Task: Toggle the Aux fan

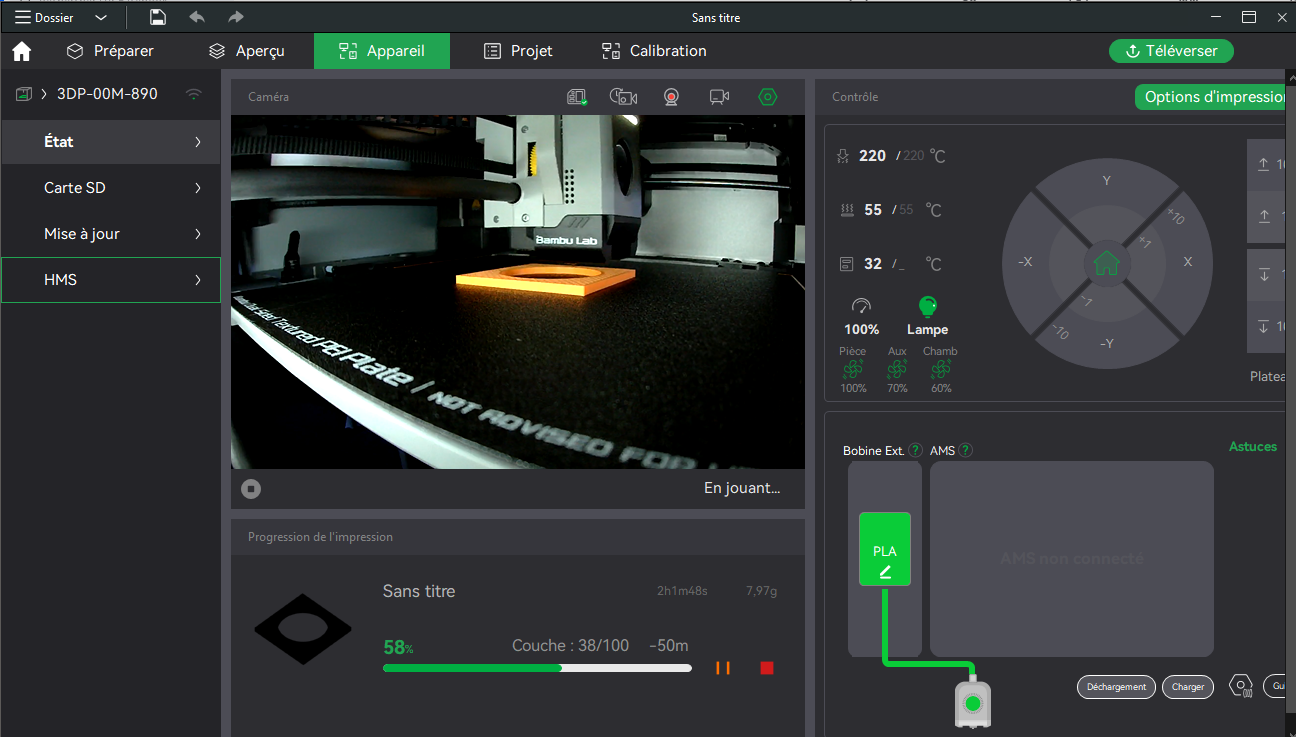Action: [x=897, y=370]
